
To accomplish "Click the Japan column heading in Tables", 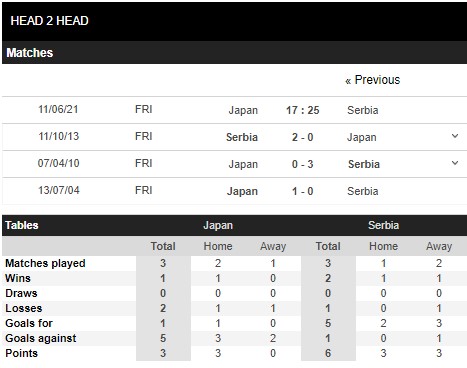I will click(x=218, y=225).
